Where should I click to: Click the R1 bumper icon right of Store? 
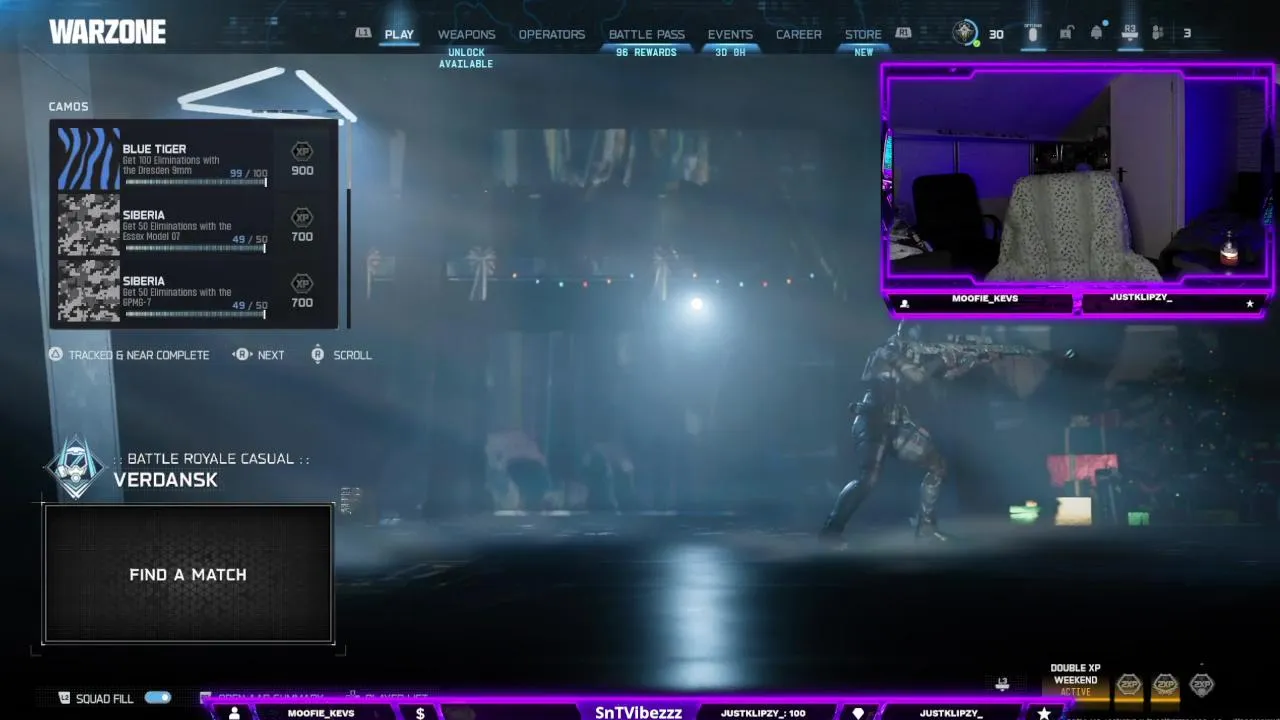[904, 33]
